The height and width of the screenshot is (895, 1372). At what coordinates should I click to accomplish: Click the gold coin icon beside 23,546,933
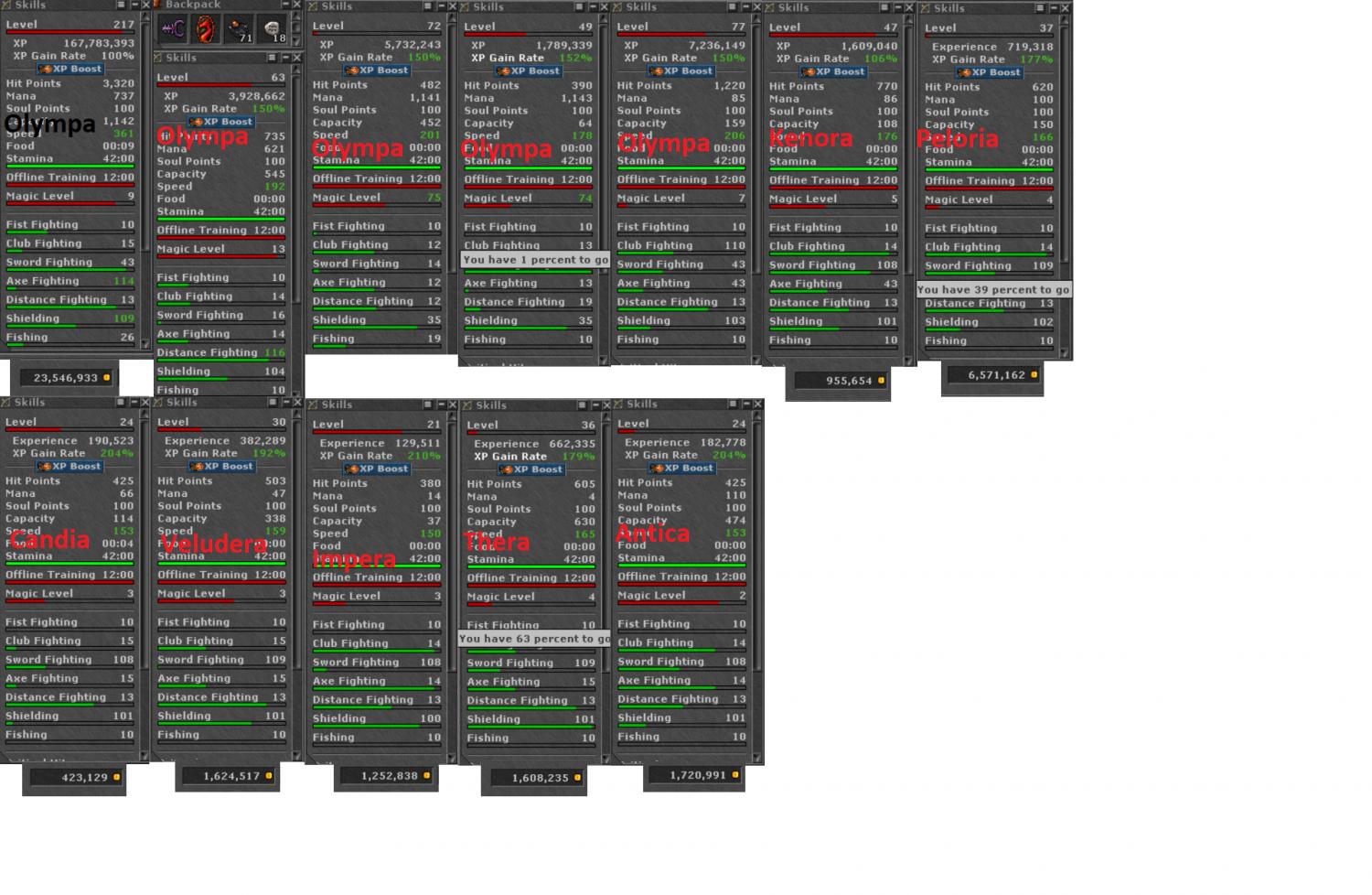pos(107,377)
